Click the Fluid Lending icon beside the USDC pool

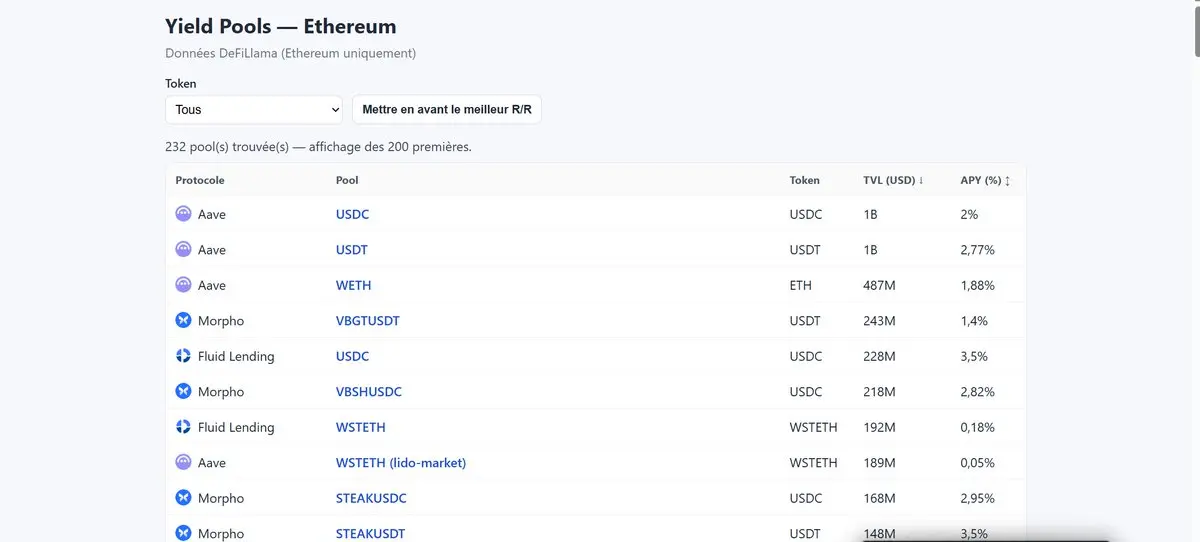(x=183, y=356)
